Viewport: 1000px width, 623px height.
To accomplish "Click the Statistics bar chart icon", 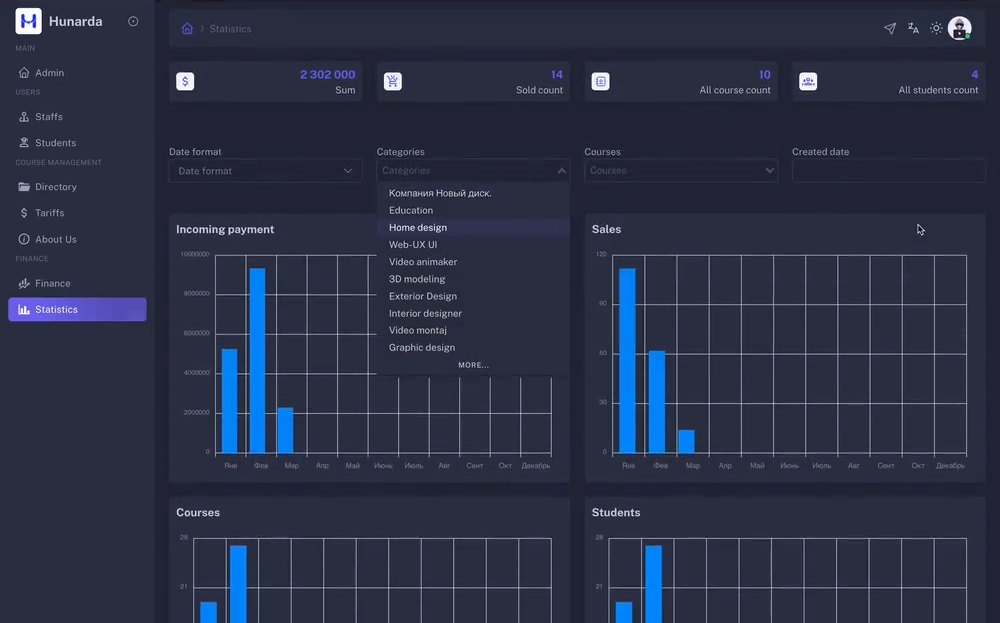I will point(24,309).
